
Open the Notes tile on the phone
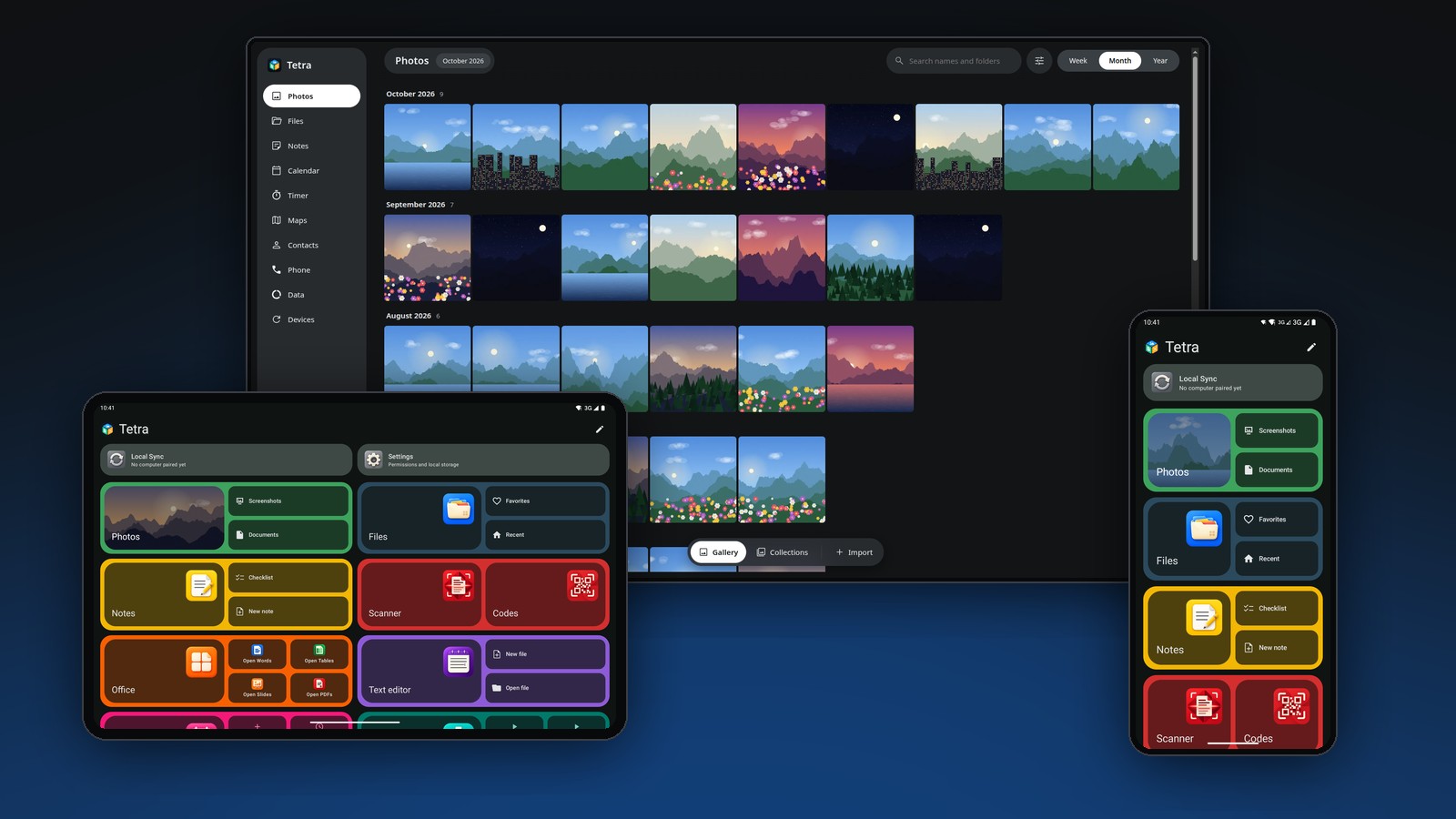pos(1188,627)
